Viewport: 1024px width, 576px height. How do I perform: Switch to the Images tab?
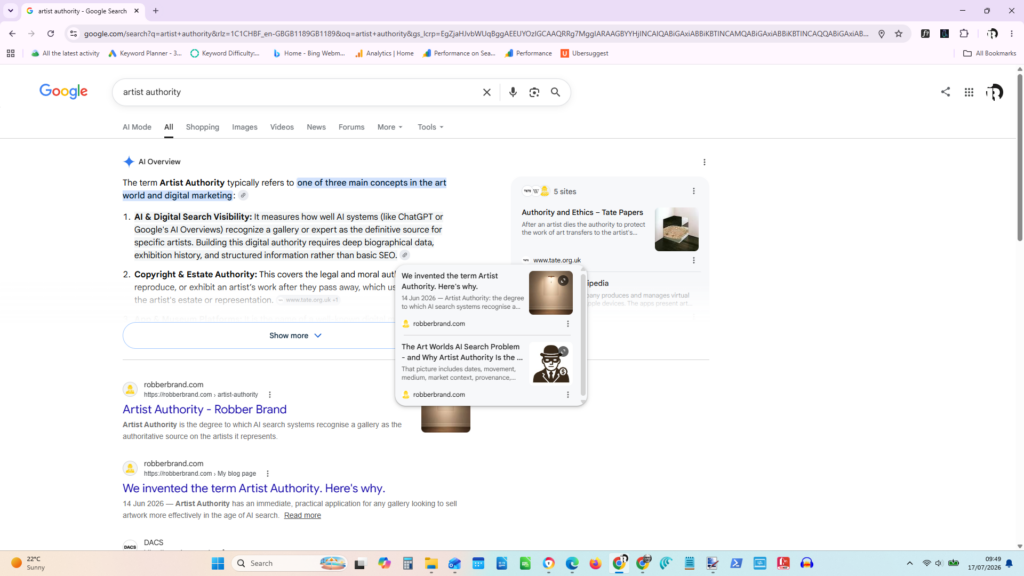[245, 127]
